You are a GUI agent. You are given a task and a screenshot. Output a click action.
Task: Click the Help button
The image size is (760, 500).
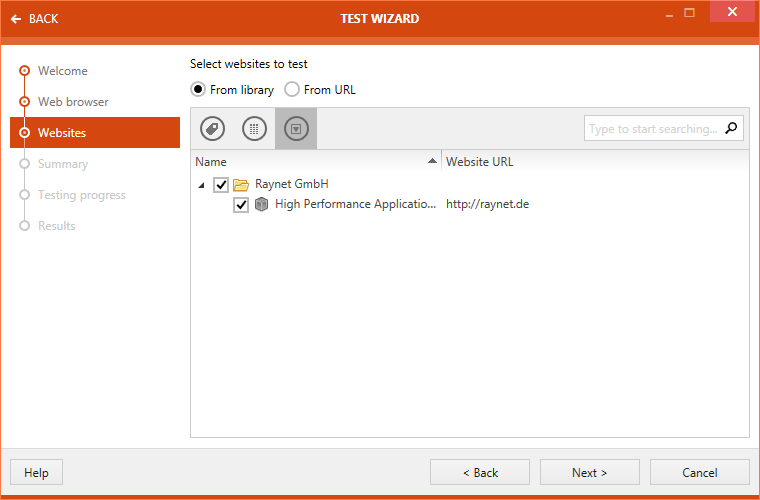(36, 472)
